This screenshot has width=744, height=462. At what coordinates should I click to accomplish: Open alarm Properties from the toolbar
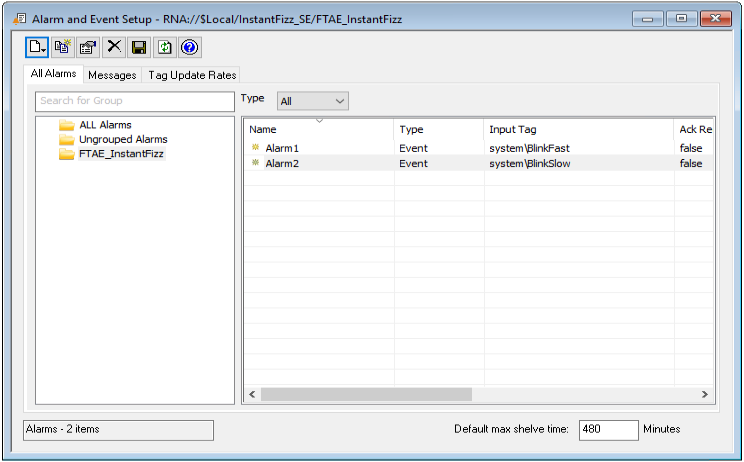click(88, 47)
